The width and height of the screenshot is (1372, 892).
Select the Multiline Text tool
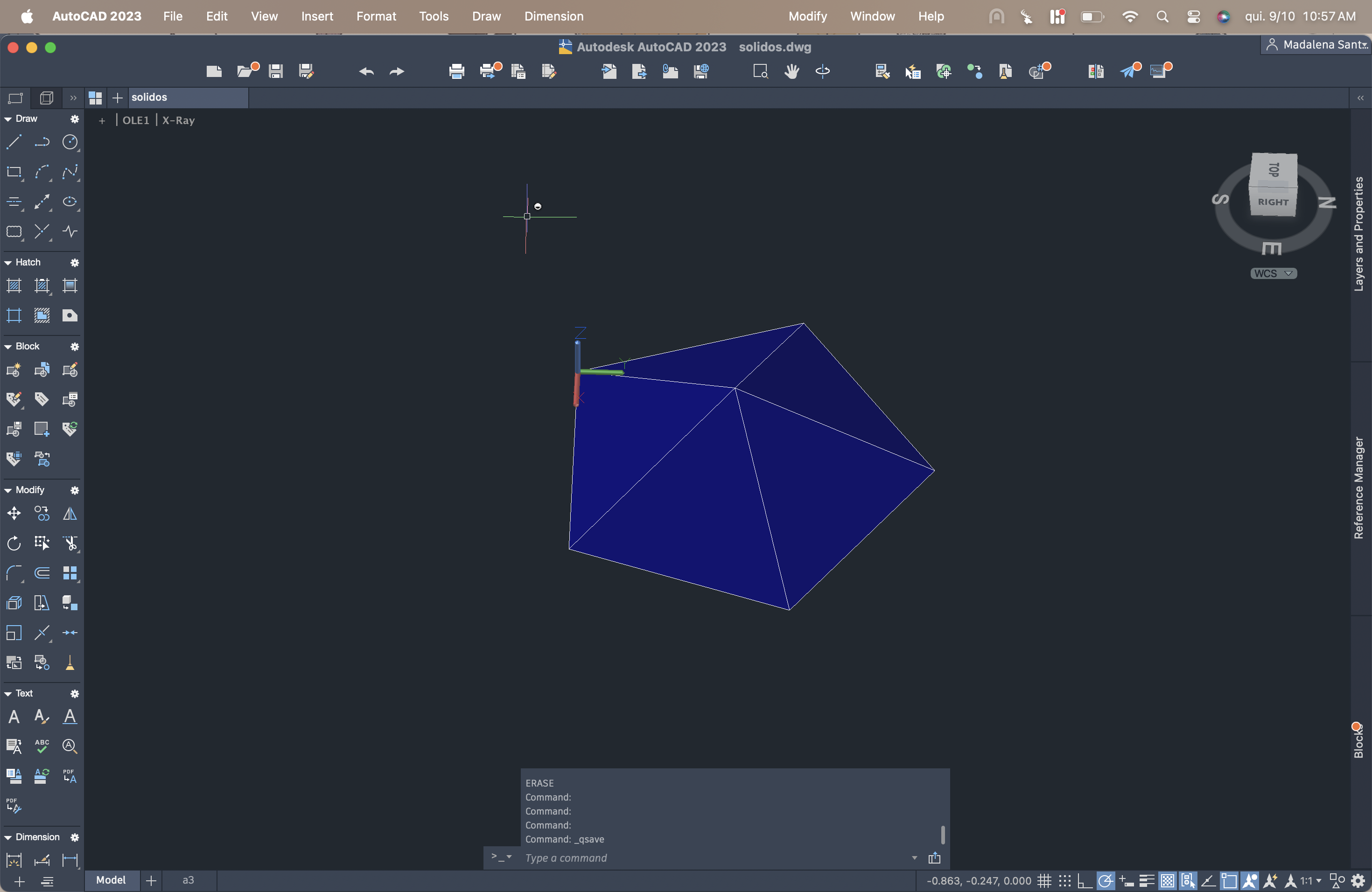coord(14,716)
